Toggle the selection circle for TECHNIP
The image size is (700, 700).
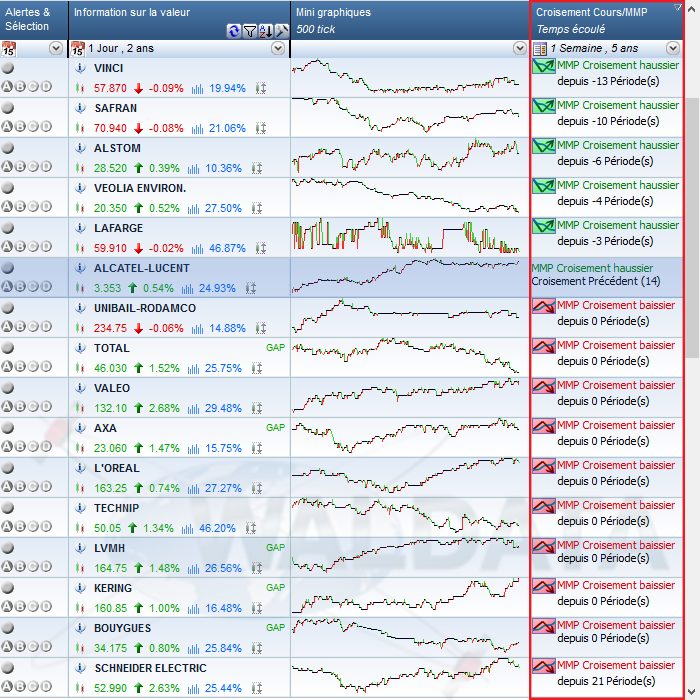coord(8,508)
